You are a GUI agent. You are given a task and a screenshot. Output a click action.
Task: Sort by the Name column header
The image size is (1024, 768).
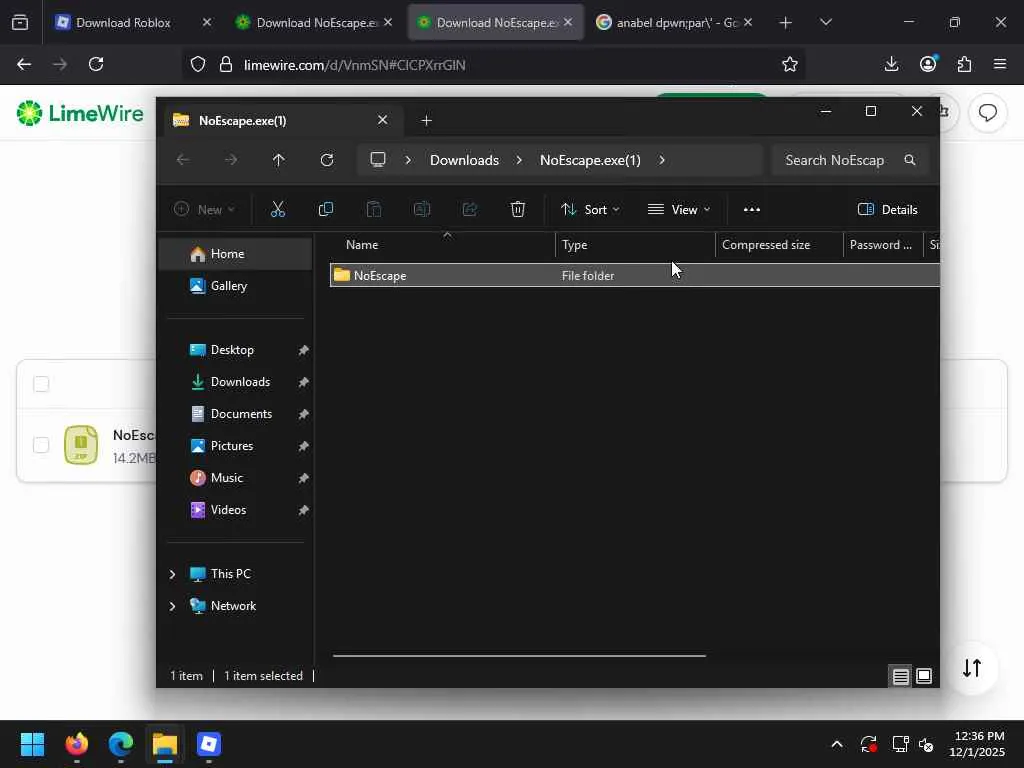362,245
